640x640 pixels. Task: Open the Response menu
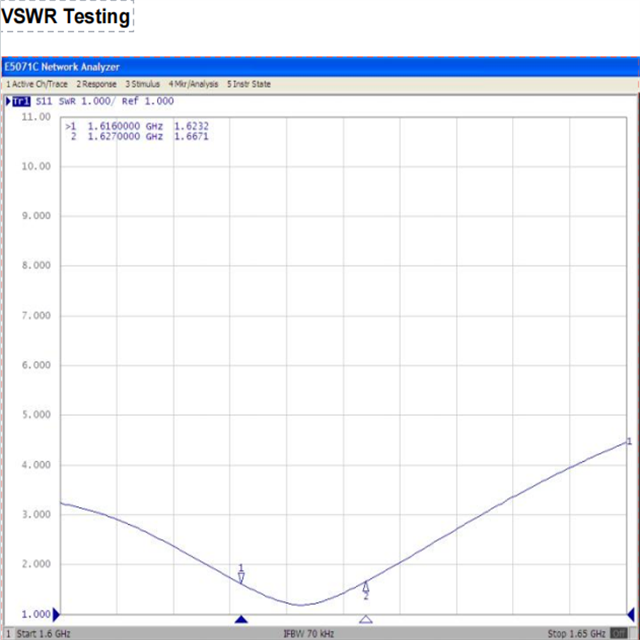(x=97, y=84)
